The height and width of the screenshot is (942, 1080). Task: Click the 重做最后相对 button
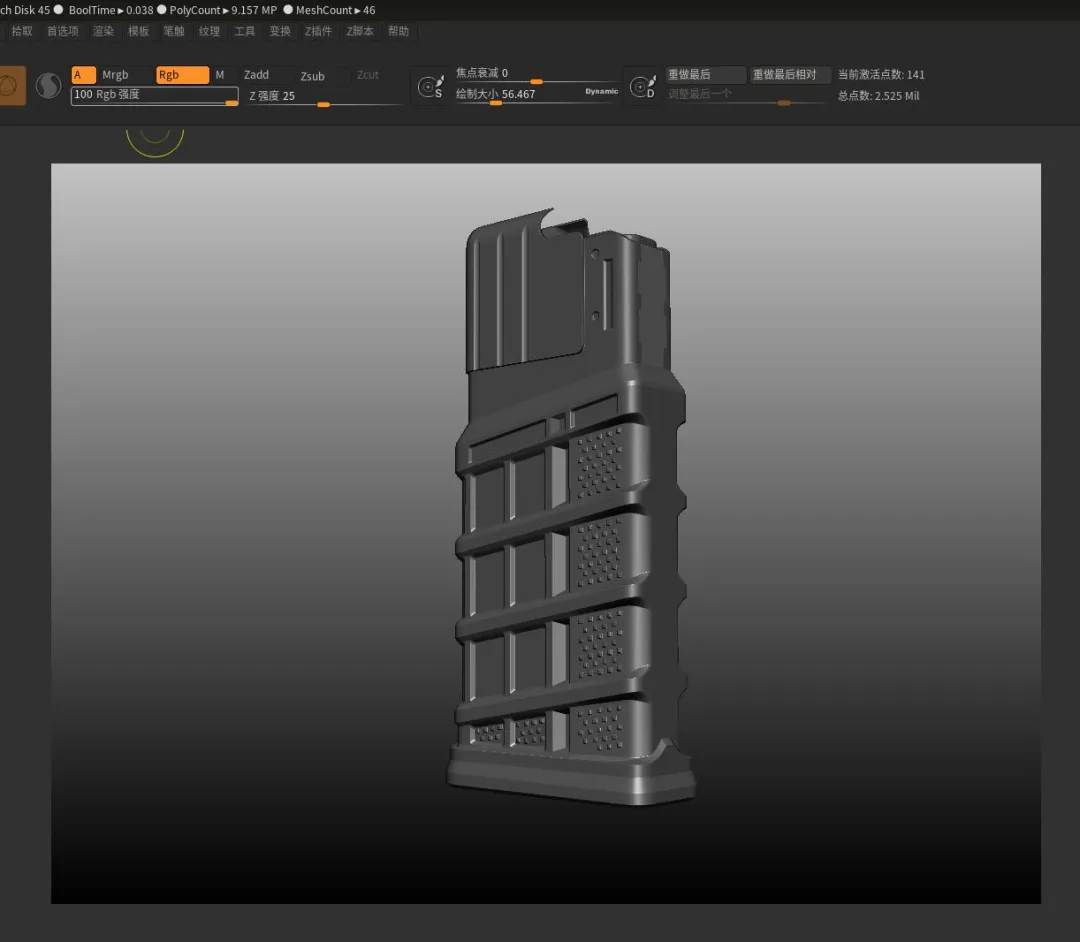tap(790, 75)
